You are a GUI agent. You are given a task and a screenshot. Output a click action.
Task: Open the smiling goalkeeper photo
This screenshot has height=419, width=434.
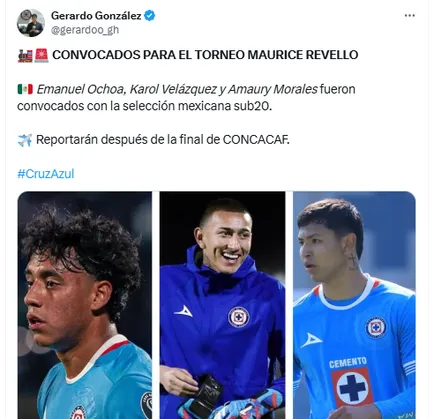point(222,305)
